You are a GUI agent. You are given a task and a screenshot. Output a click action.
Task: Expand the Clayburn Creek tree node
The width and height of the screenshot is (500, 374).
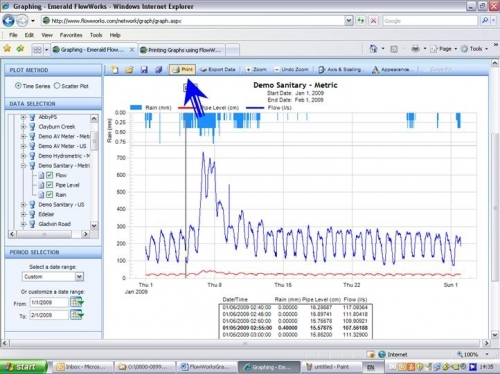23,127
